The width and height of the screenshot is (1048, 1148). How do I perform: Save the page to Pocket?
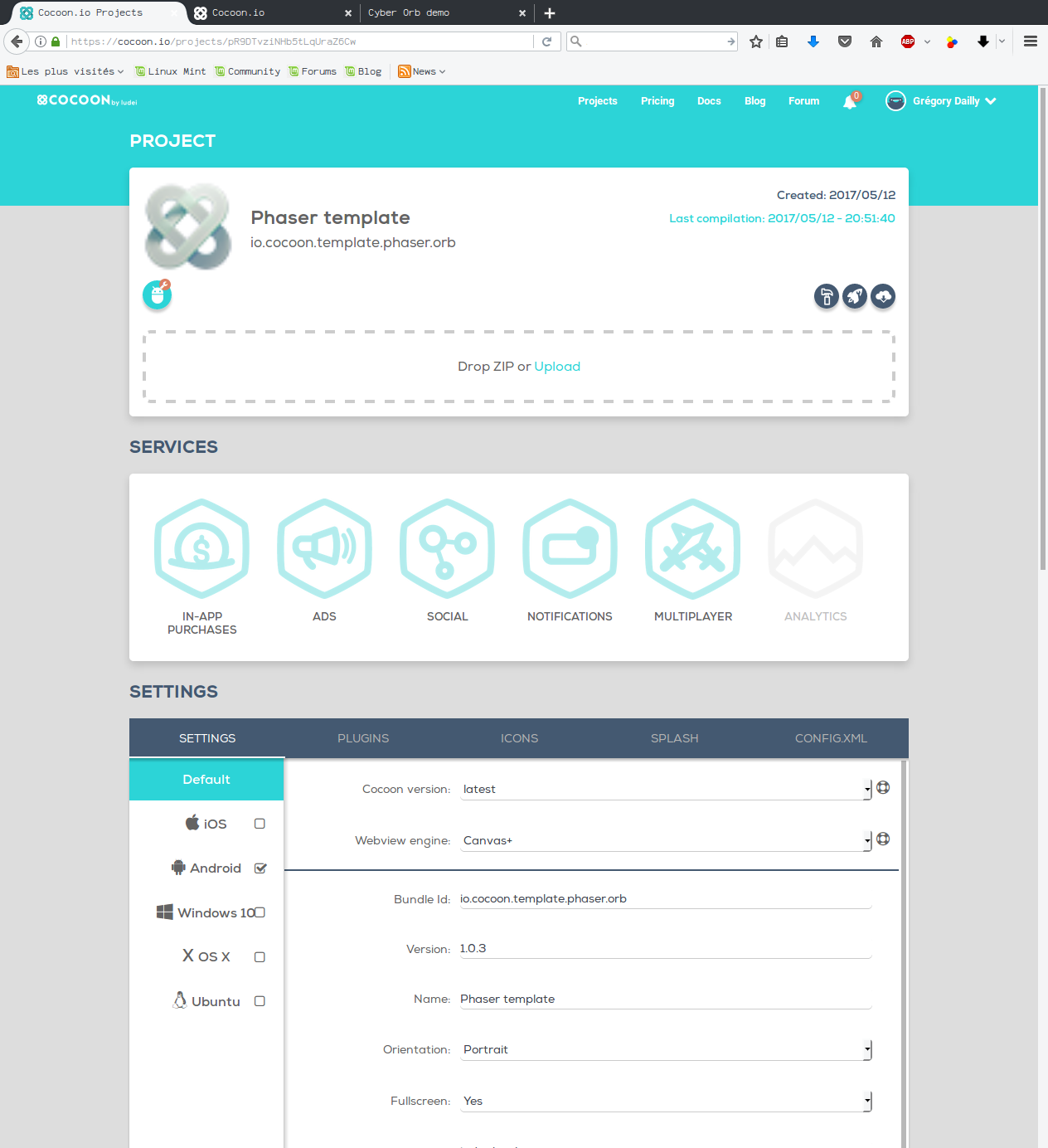click(x=845, y=41)
